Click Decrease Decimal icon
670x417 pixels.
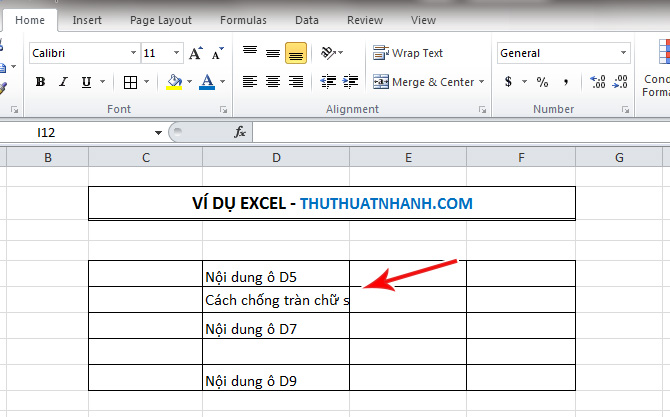(620, 82)
